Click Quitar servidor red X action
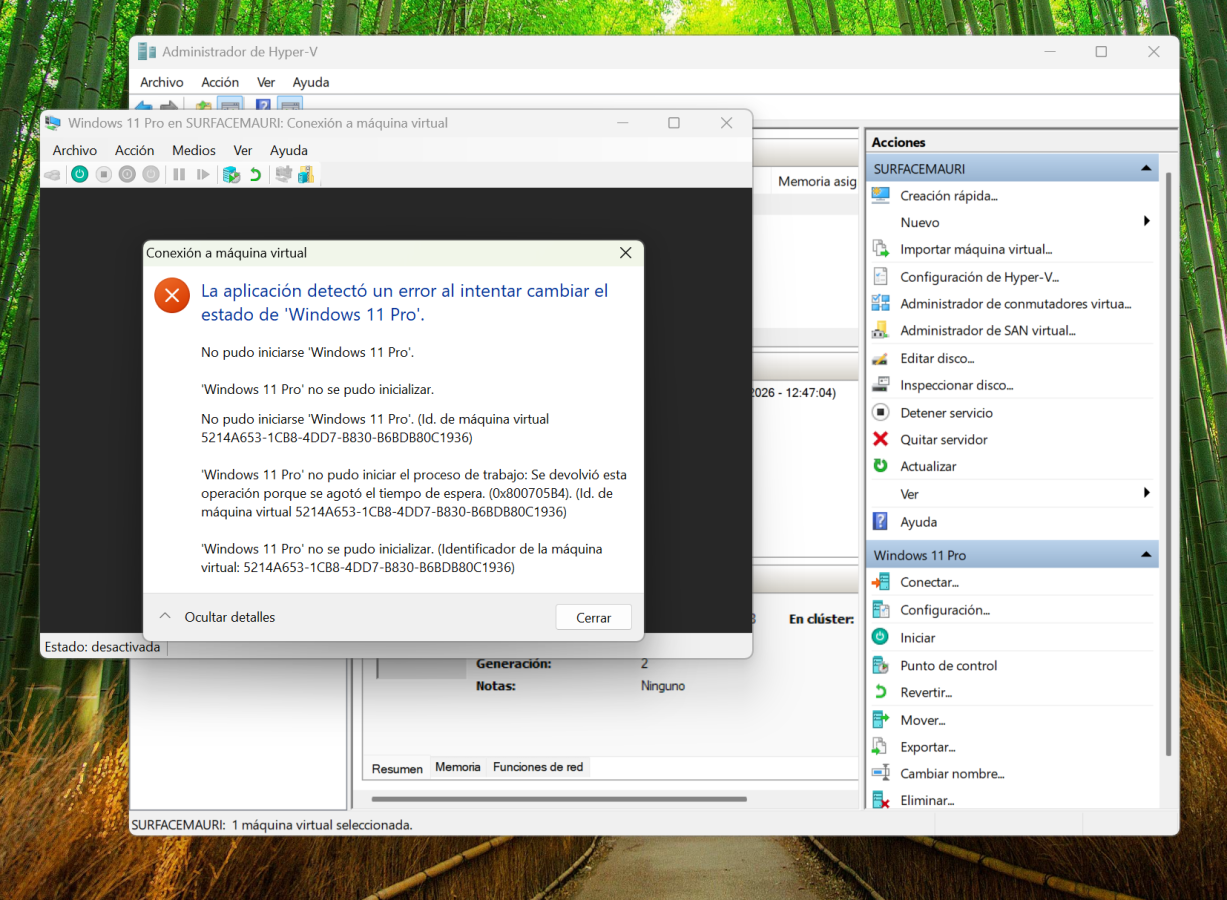 coord(943,440)
